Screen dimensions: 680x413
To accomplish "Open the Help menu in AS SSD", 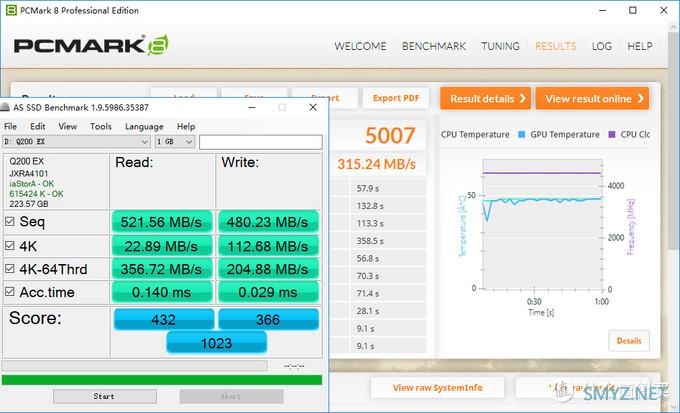I will [x=186, y=127].
